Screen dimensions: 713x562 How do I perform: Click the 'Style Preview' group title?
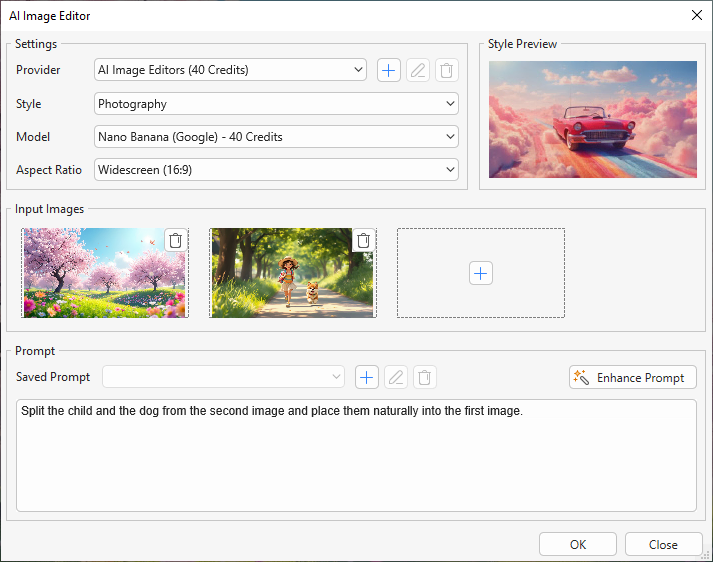522,44
